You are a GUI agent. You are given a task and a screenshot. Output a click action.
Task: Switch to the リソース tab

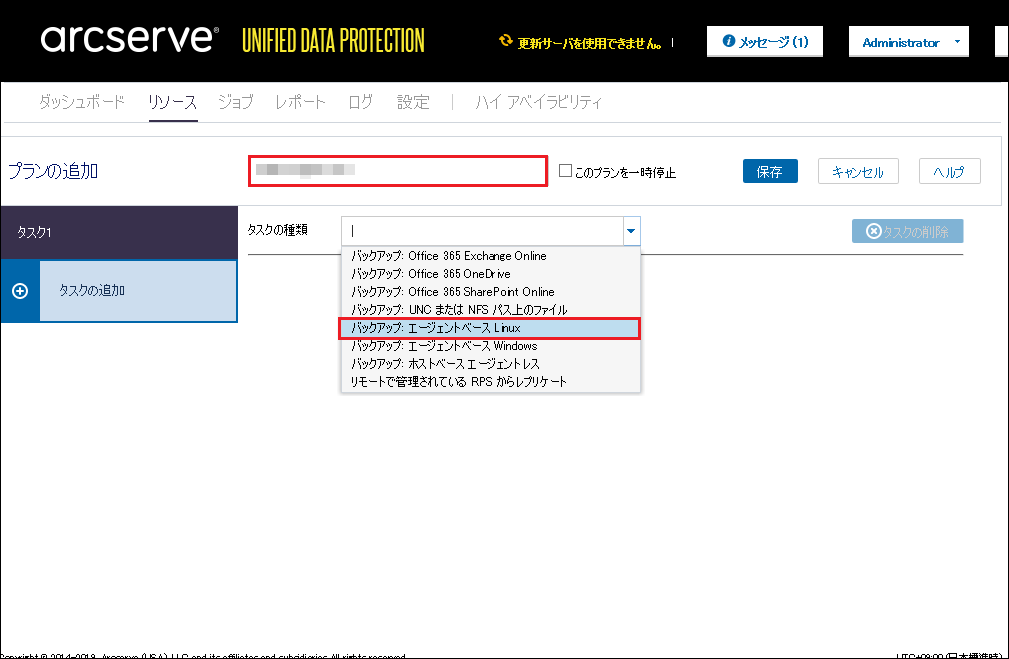point(172,102)
